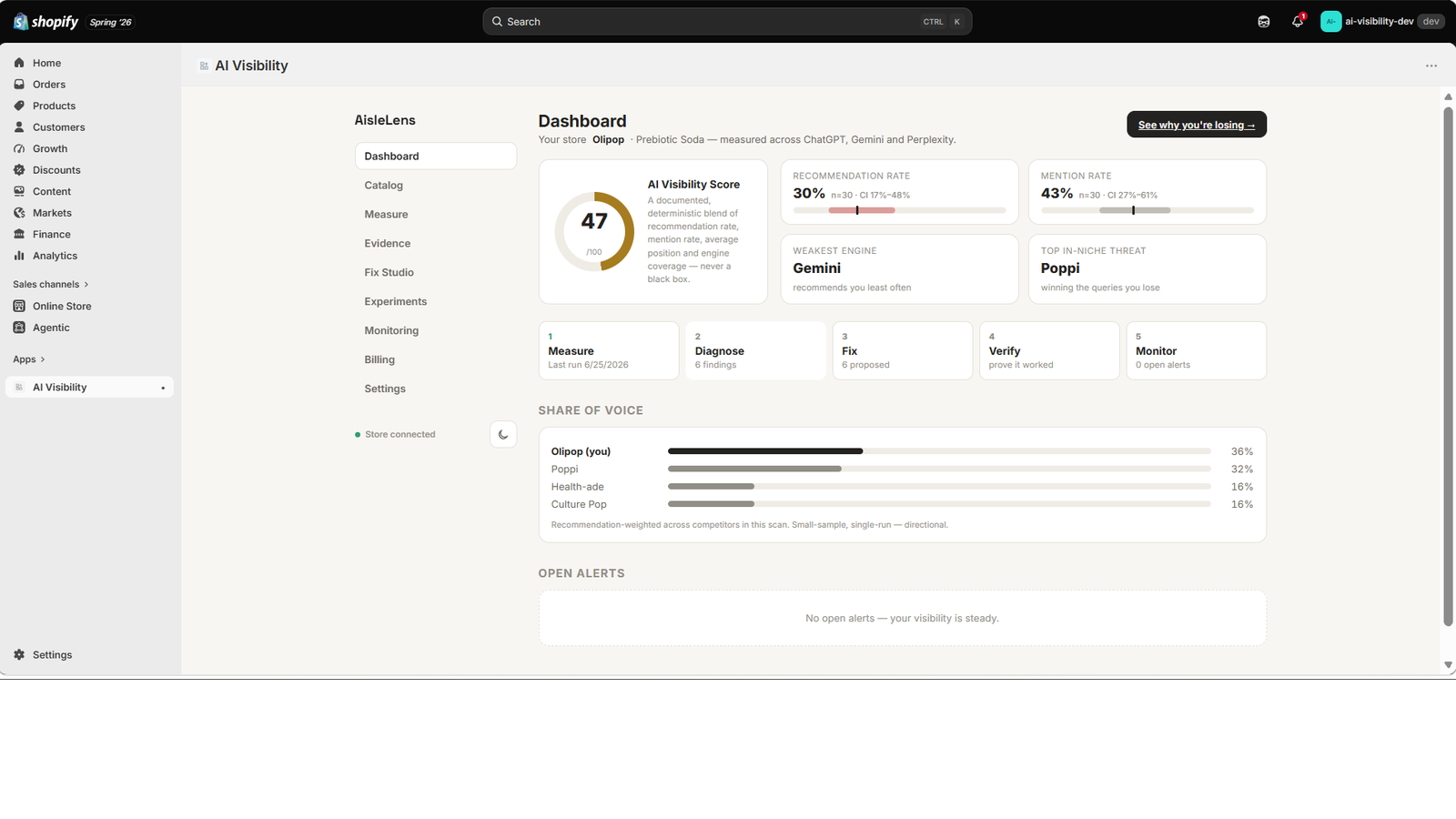The image size is (1456, 819).
Task: Click the Culture Pop share of voice bar
Action: coord(939,504)
